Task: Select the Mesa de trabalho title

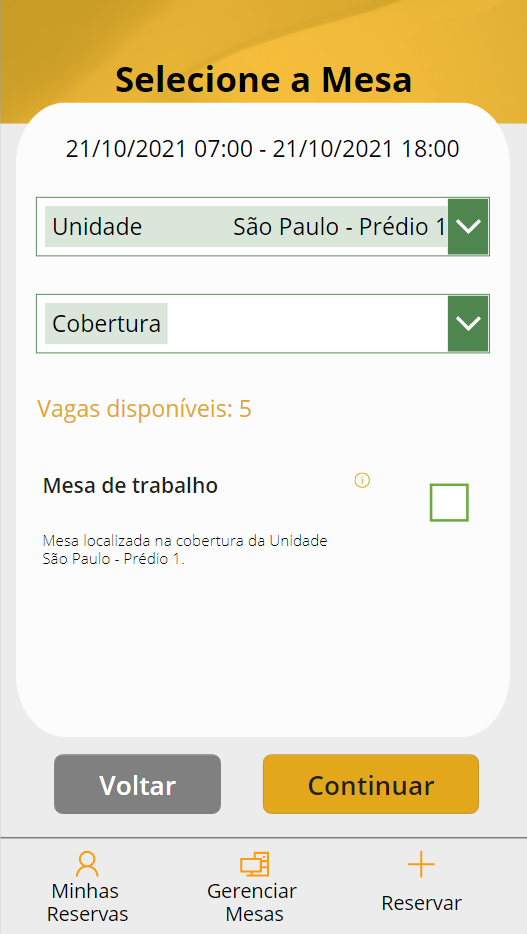Action: click(130, 486)
